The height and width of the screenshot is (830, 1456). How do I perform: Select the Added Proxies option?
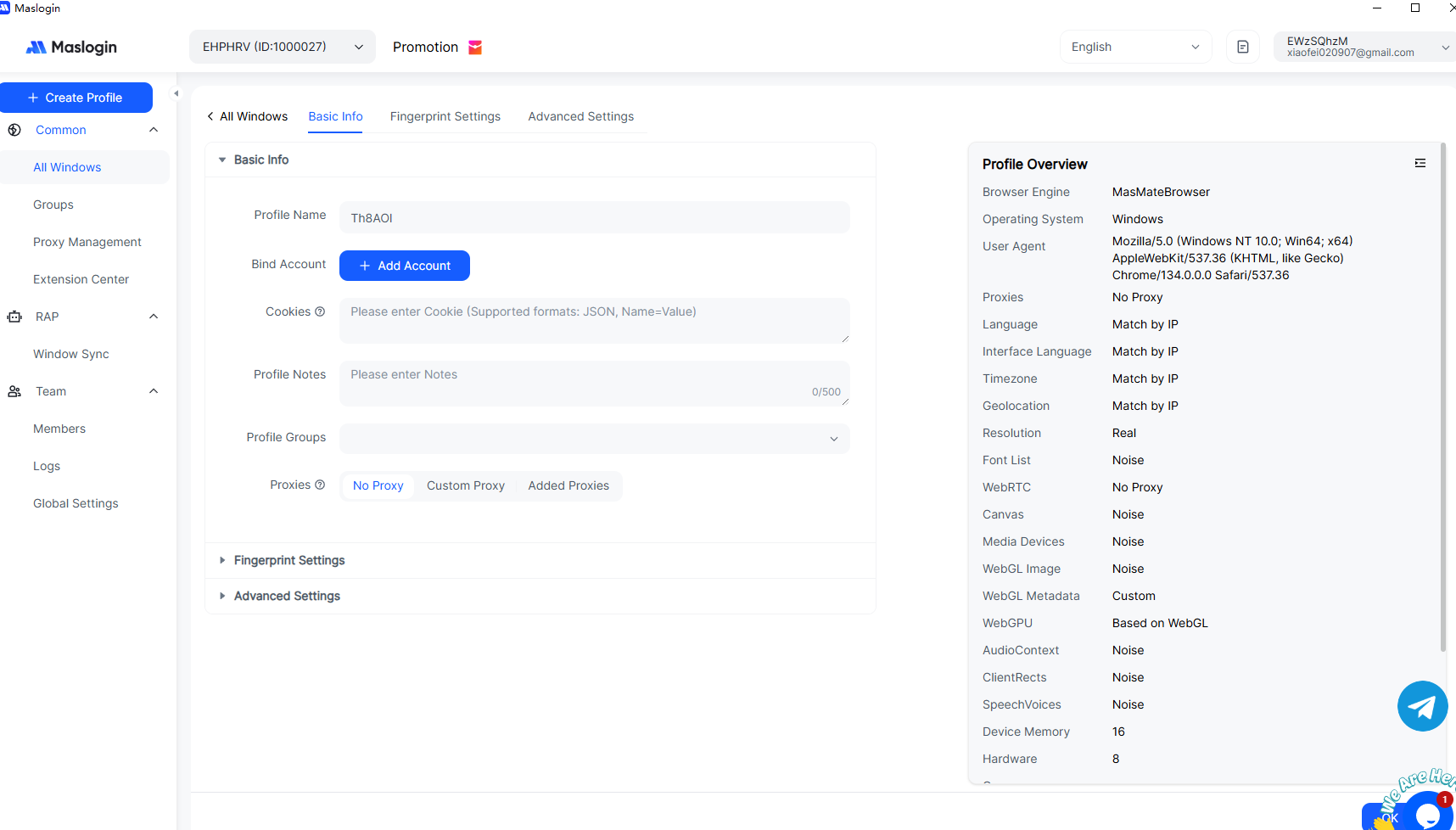(568, 485)
